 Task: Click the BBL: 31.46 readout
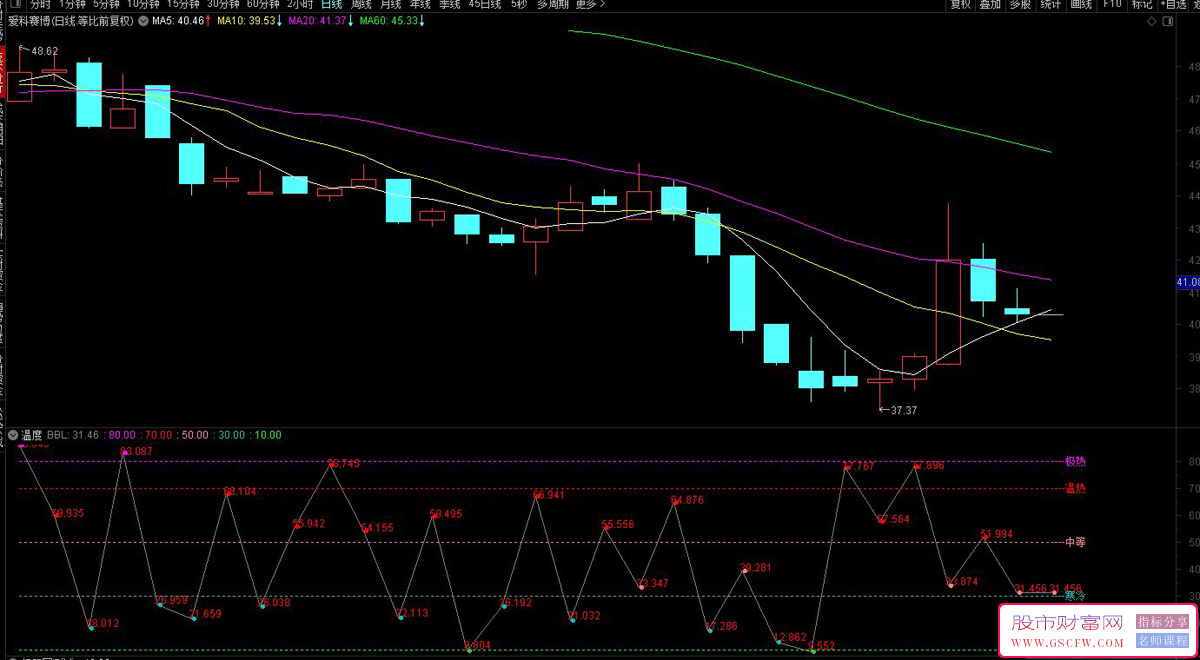pyautogui.click(x=73, y=435)
